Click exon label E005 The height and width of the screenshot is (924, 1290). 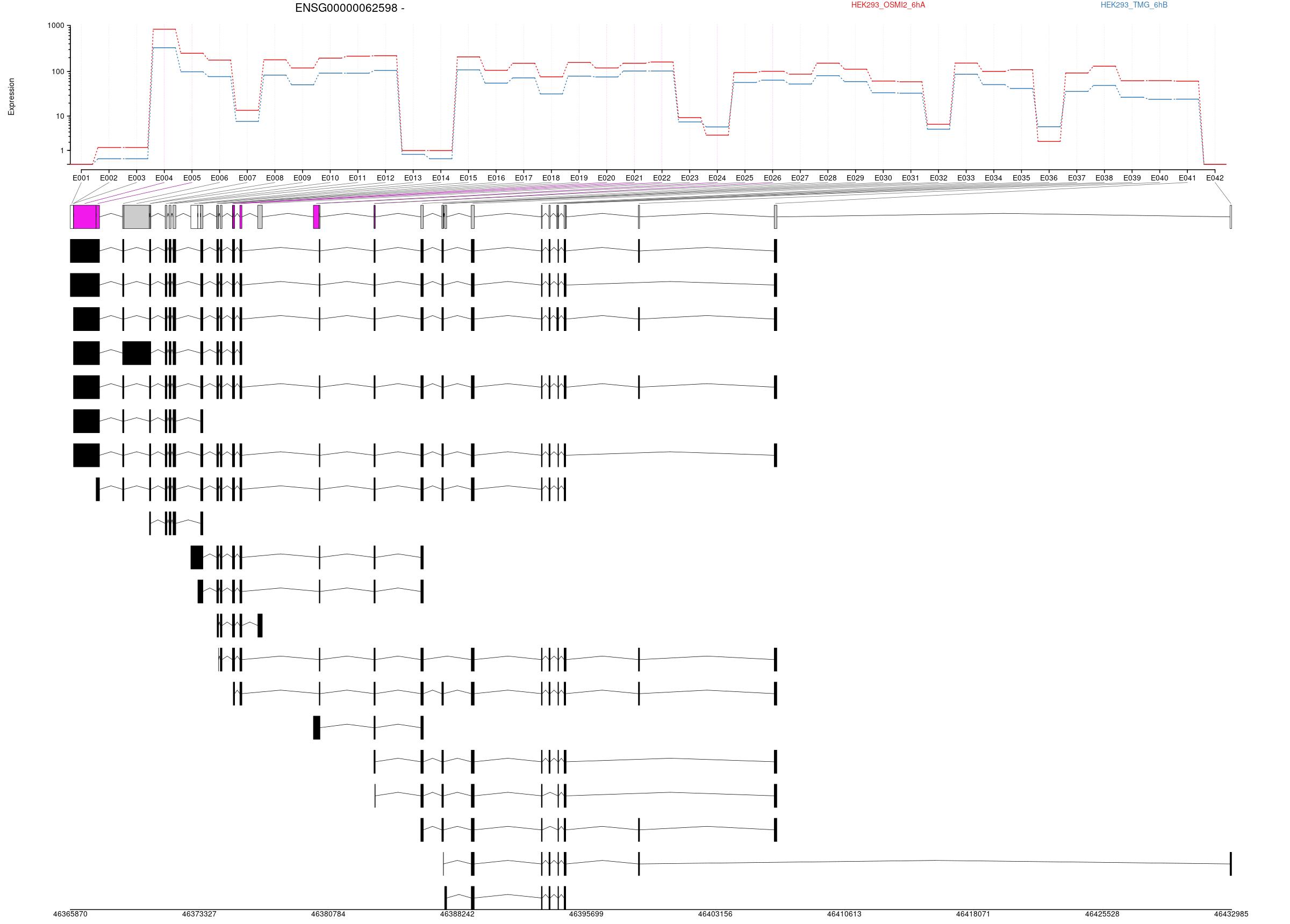click(192, 178)
